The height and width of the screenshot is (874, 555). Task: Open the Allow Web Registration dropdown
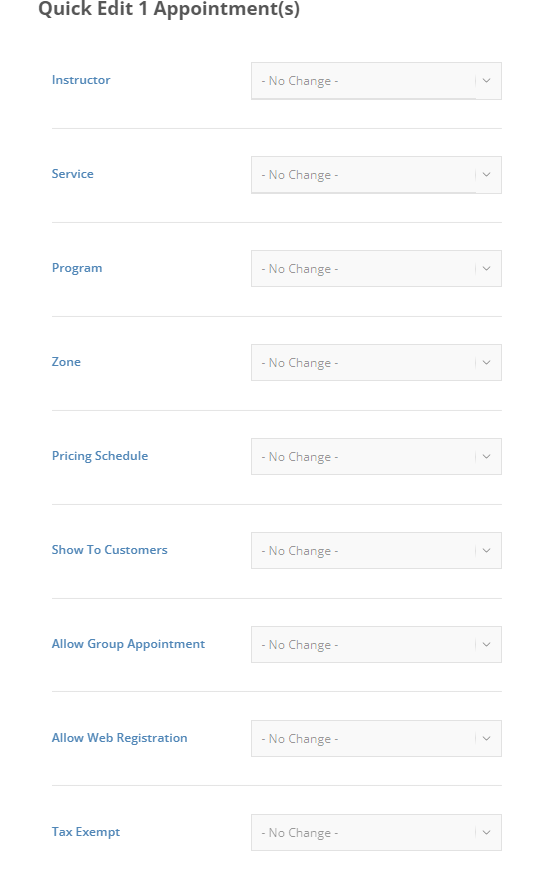376,739
